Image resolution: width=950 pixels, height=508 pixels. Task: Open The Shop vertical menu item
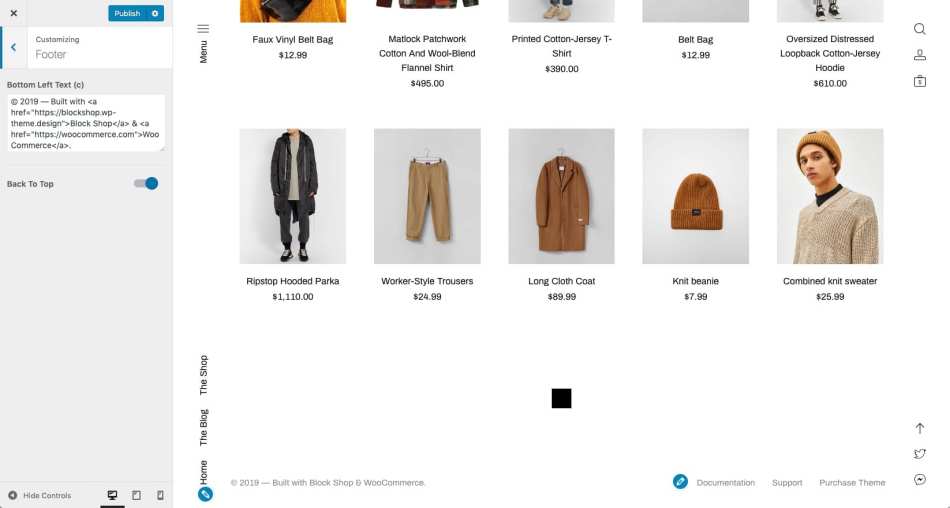tap(204, 375)
